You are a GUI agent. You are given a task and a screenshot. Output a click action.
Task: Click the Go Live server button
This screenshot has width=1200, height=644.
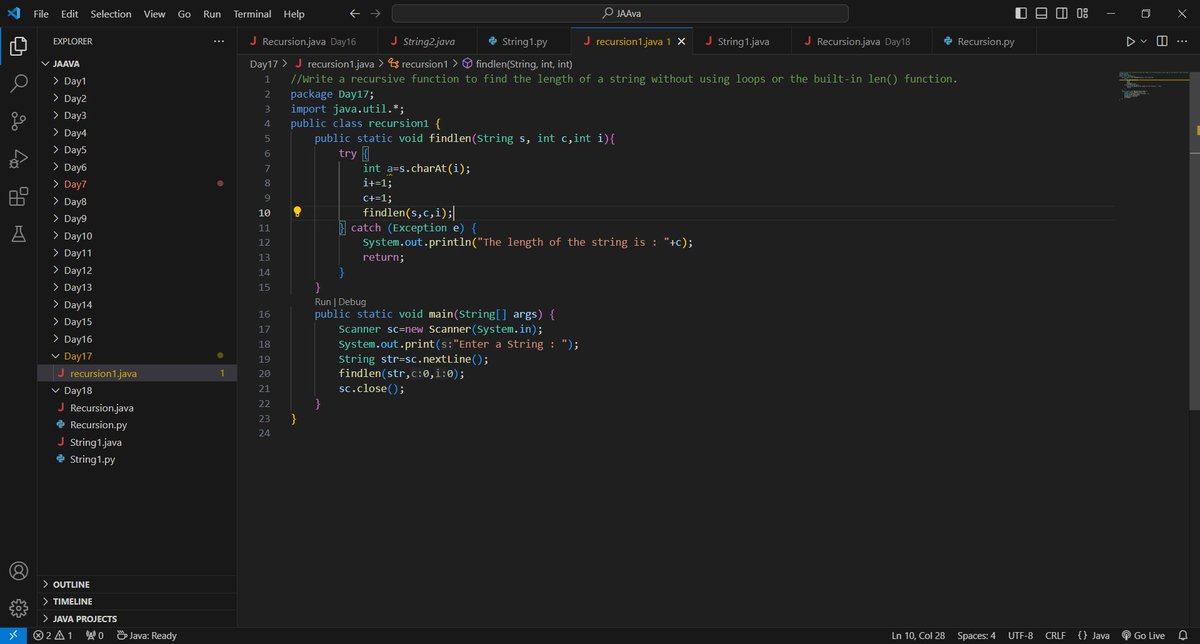tap(1143, 635)
